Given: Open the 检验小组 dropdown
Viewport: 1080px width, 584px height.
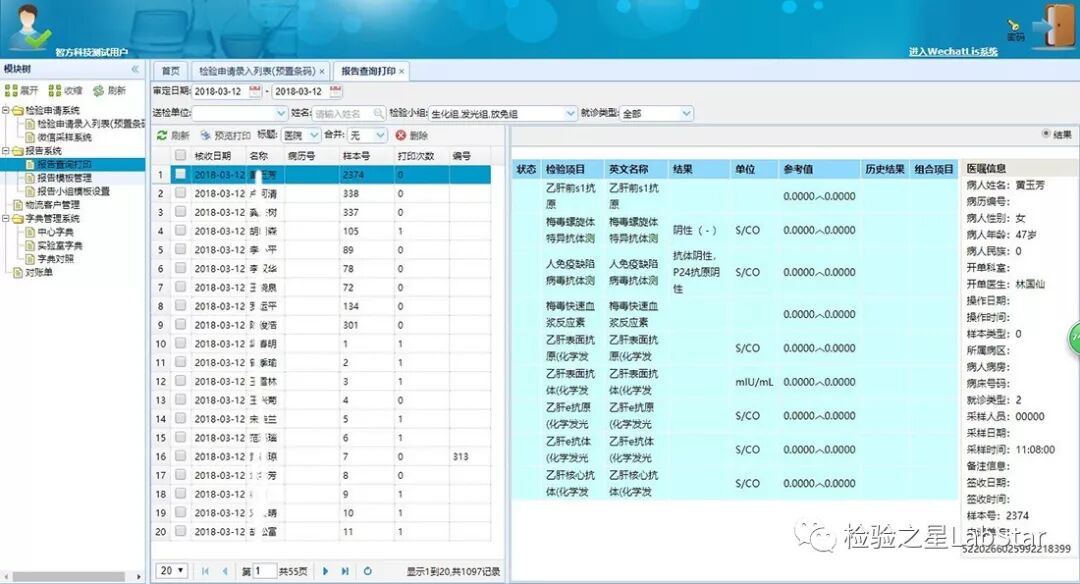Looking at the screenshot, I should pos(570,113).
